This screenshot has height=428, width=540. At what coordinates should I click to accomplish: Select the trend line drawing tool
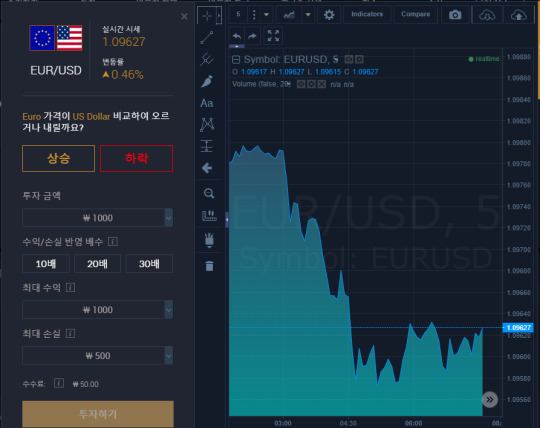pyautogui.click(x=207, y=38)
